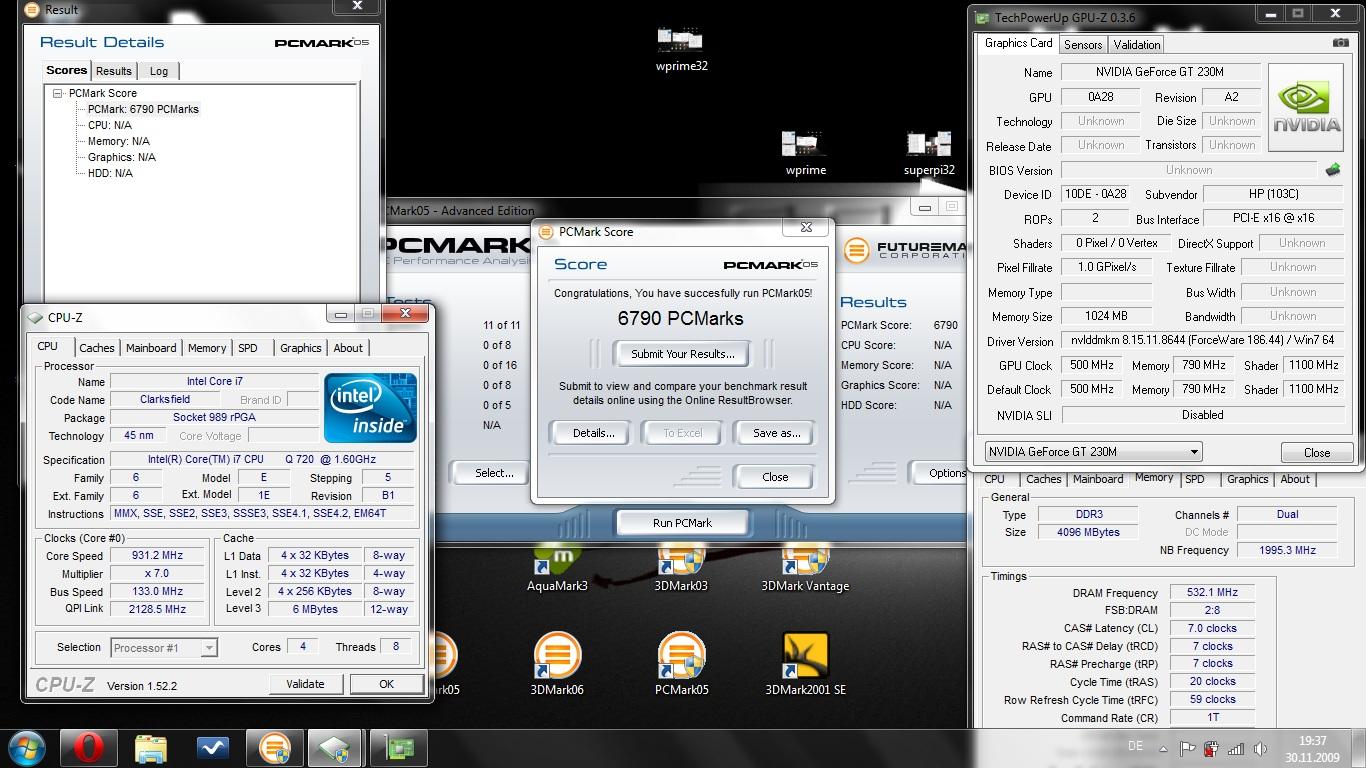Open Windows Explorer from the taskbar
1366x768 pixels.
pyautogui.click(x=151, y=748)
